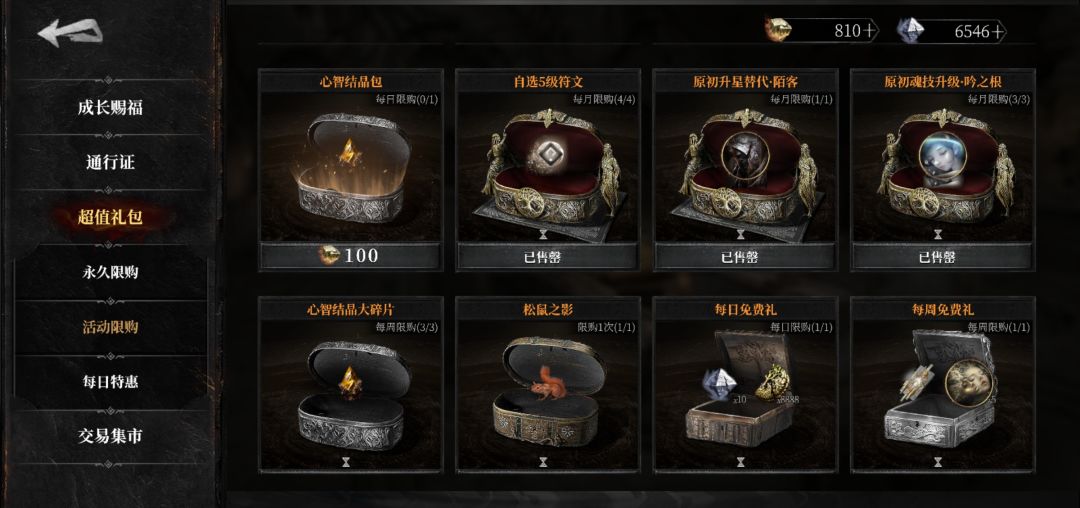Open the 成长赐福 tab

point(110,107)
